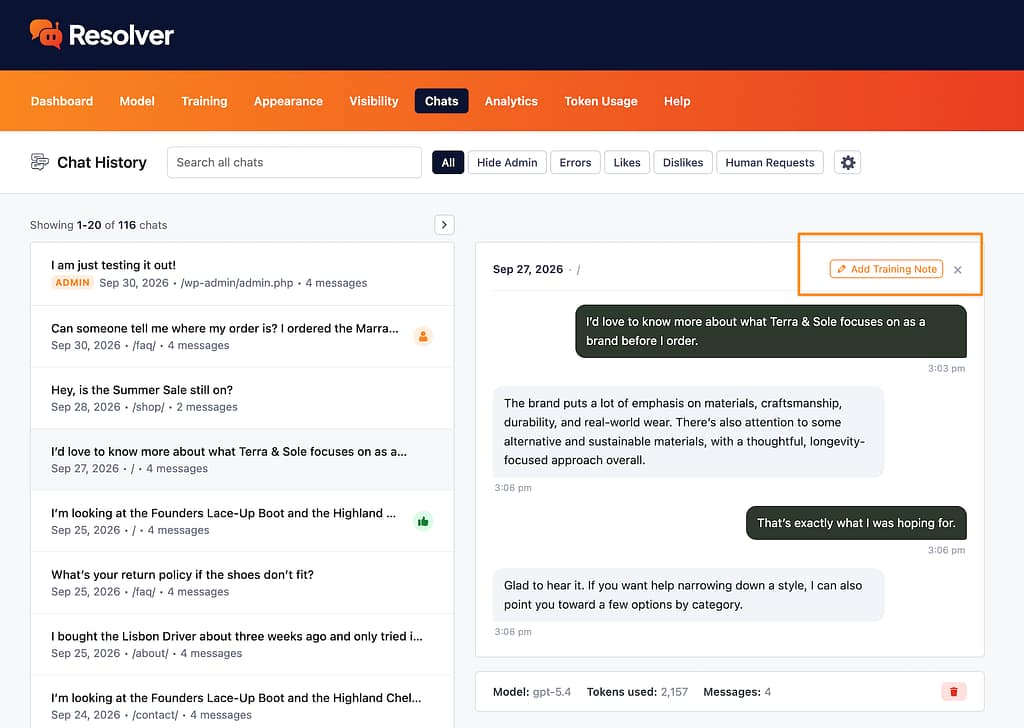Filter chats by Errors
Image resolution: width=1024 pixels, height=728 pixels.
(x=575, y=163)
